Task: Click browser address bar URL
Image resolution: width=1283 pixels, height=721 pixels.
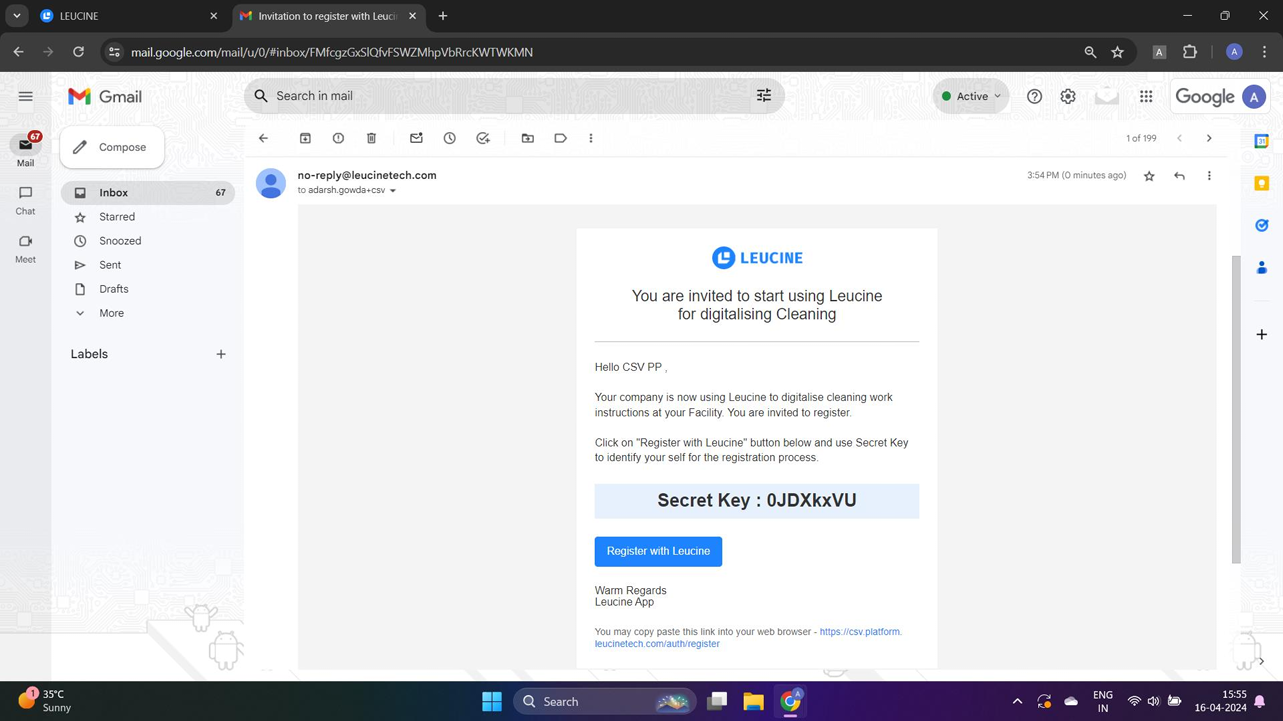Action: (332, 52)
